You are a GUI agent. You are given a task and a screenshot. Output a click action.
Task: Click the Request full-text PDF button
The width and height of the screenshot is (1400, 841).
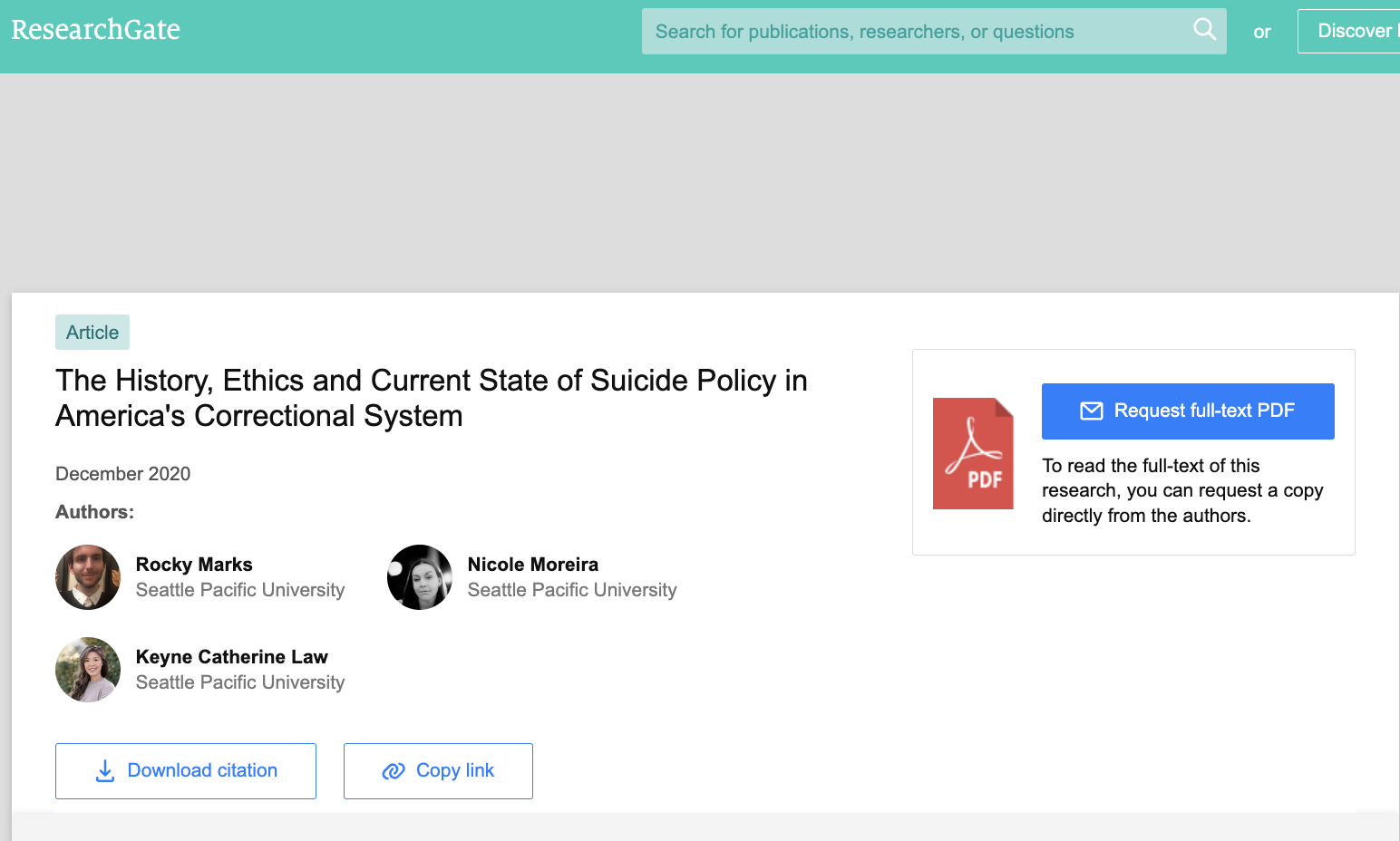(x=1188, y=411)
